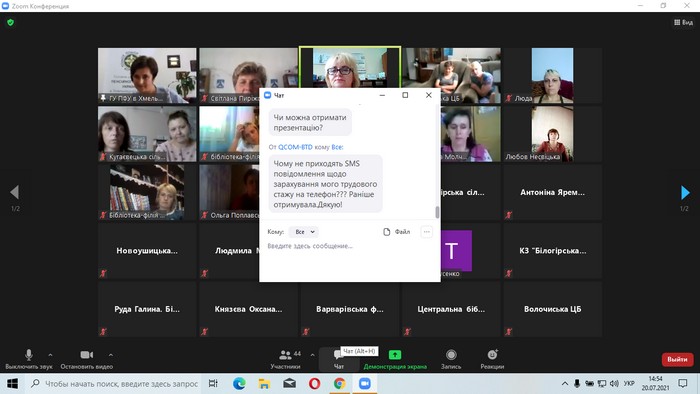Open Opera browser from the taskbar

314,383
